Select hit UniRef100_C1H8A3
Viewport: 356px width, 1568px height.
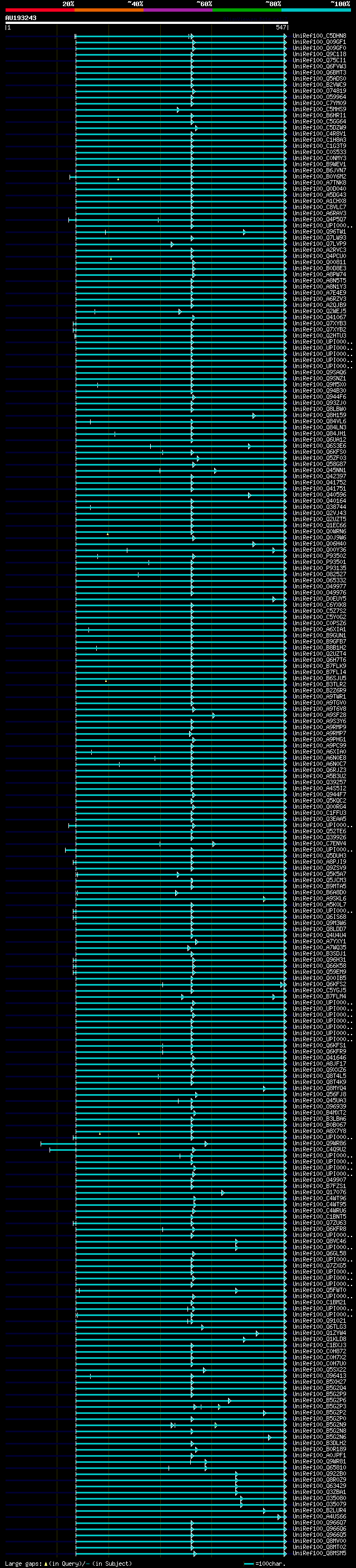(319, 140)
